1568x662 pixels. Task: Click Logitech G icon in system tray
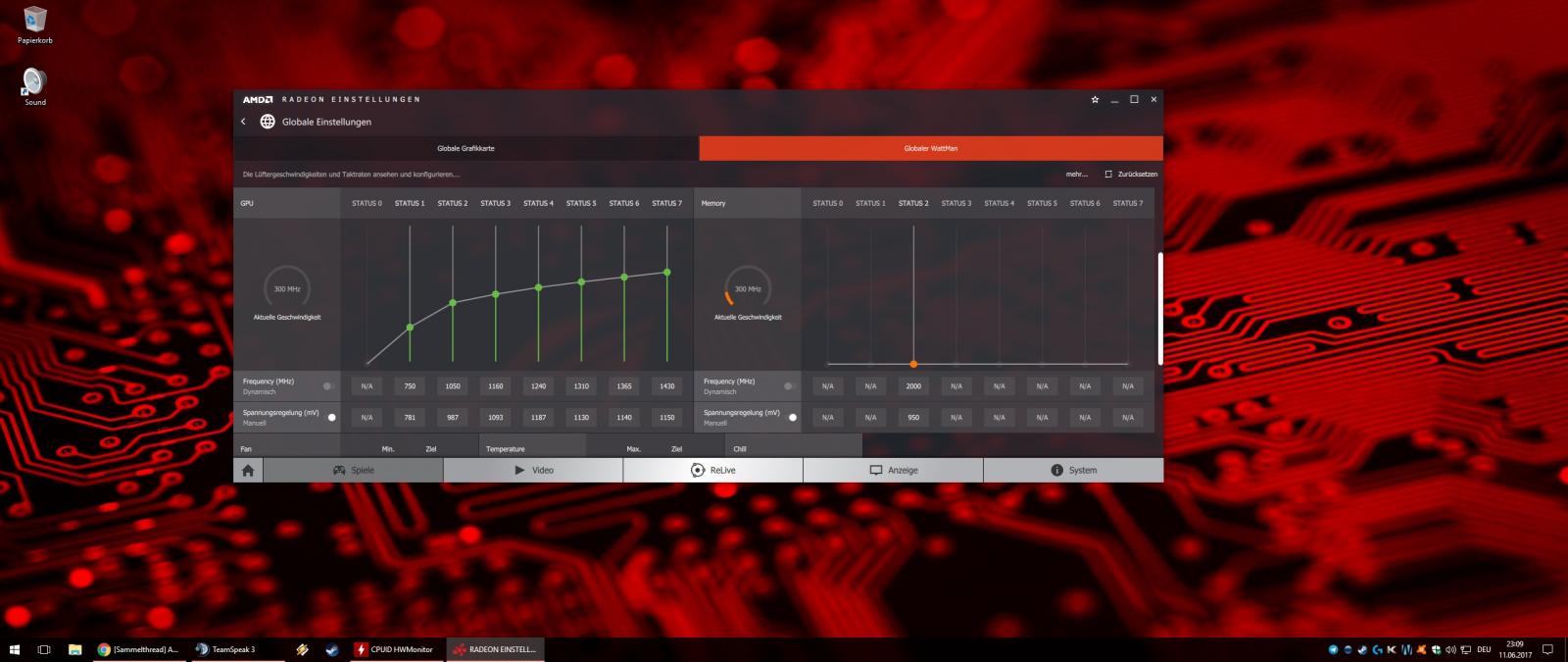click(1378, 649)
